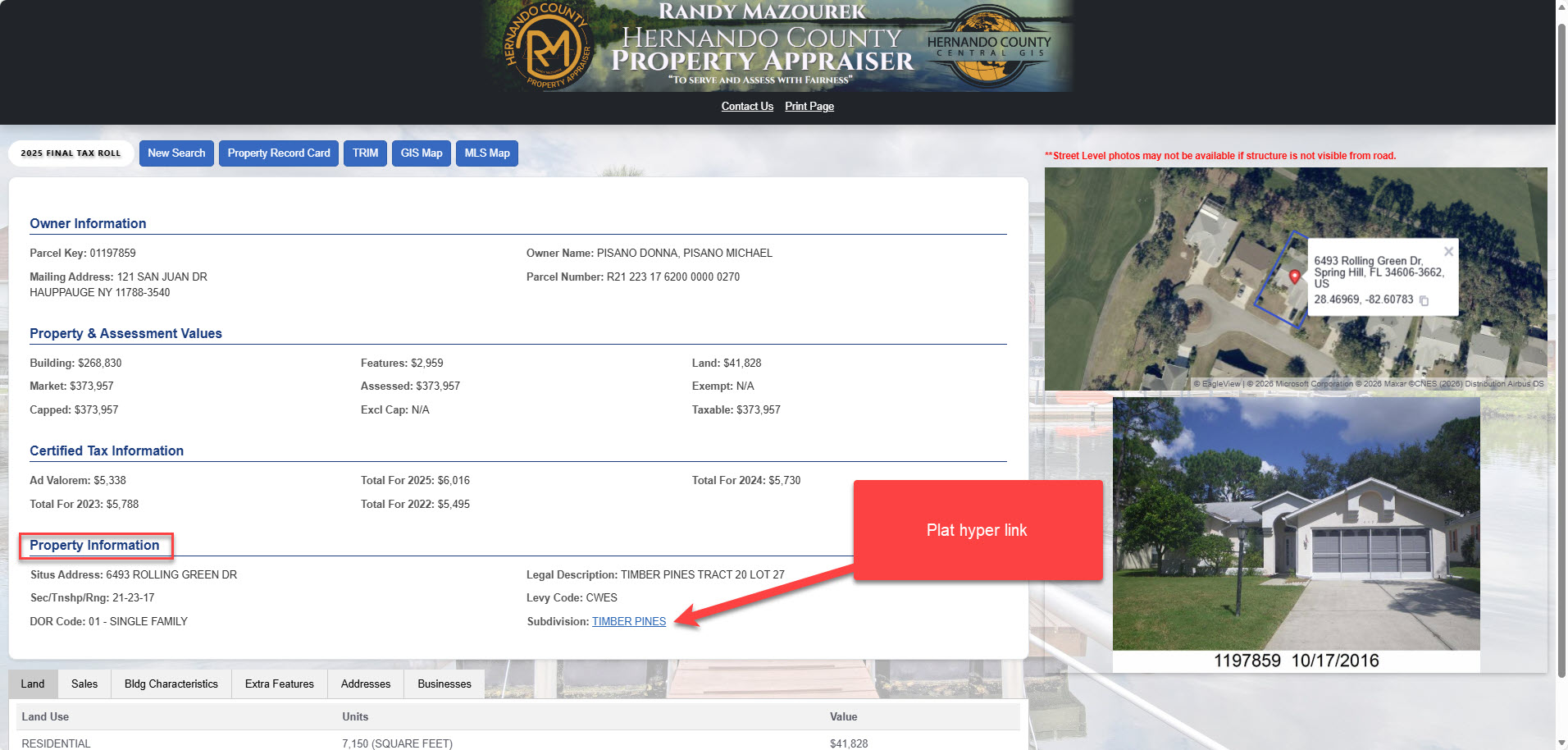Click the scrollbar down arrow
The width and height of the screenshot is (1568, 750).
(1561, 743)
